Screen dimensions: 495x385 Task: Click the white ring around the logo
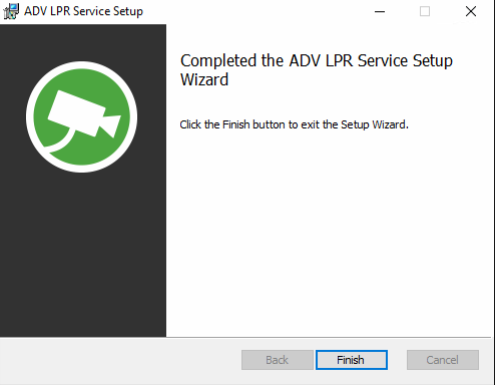pos(82,65)
